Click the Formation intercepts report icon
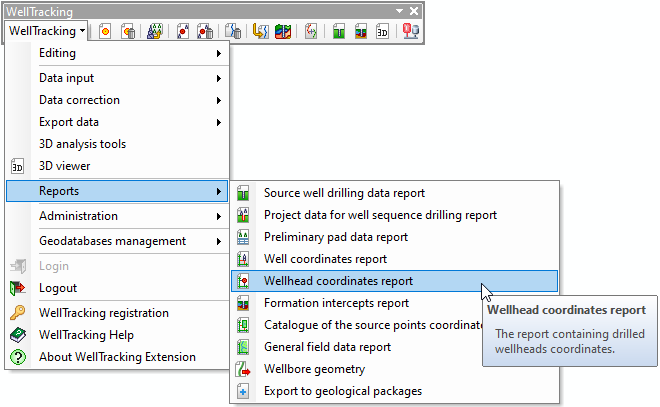This screenshot has height=407, width=660. coord(243,303)
